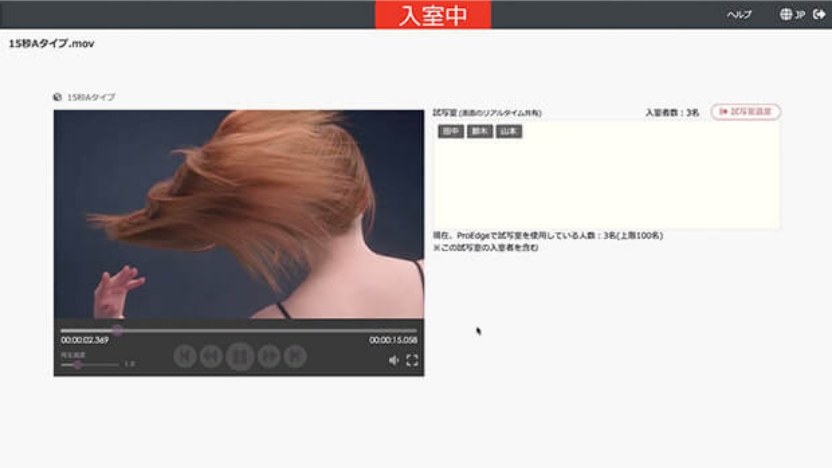Click the playback speed slider handle
This screenshot has width=832, height=468.
(77, 364)
